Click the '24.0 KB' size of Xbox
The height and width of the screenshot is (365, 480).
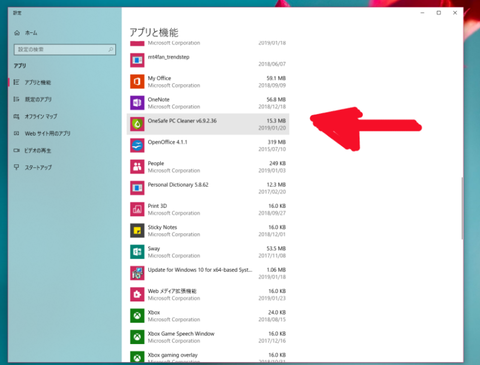pyautogui.click(x=277, y=312)
